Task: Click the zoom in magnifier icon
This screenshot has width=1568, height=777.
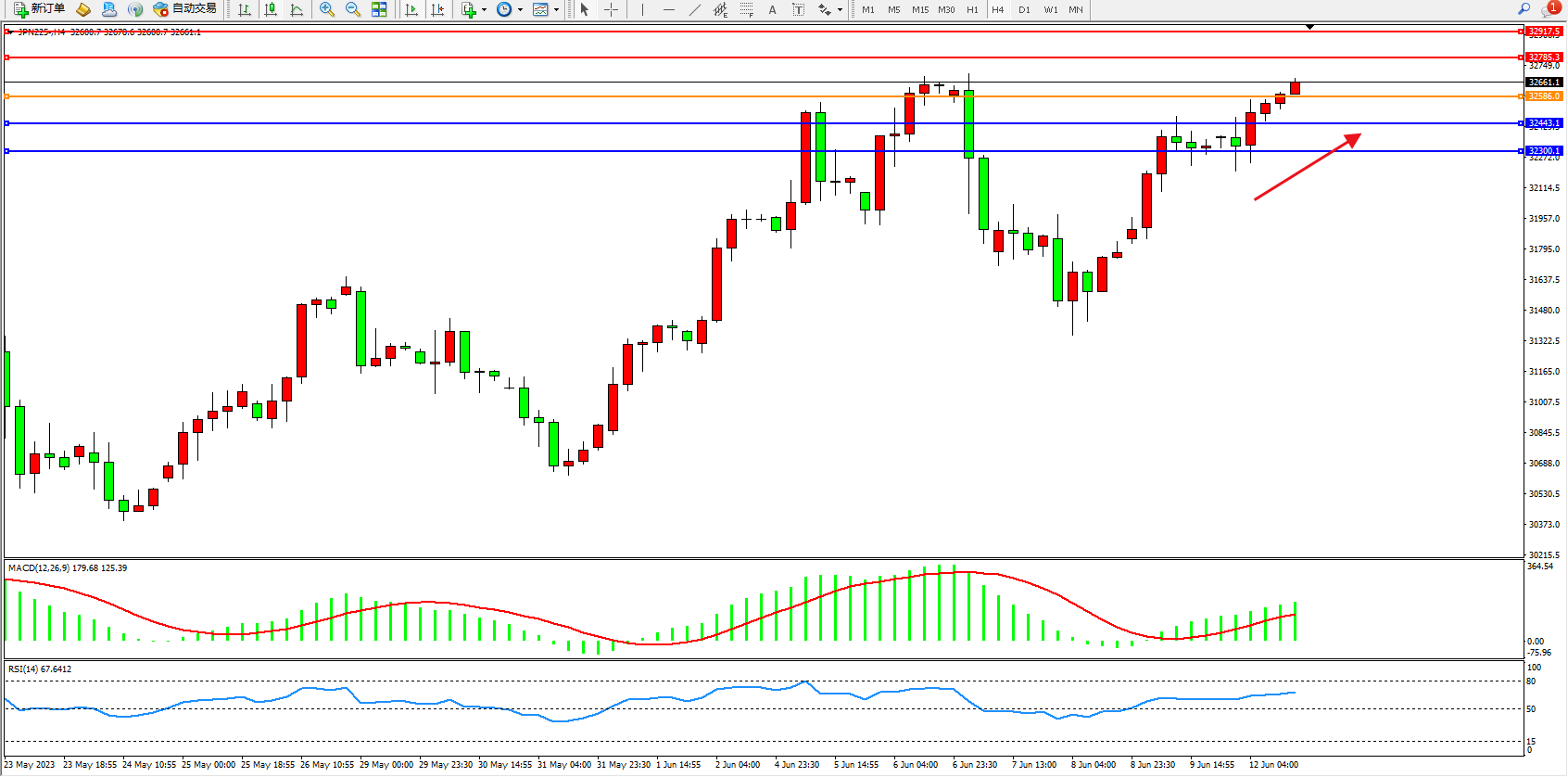Action: [327, 9]
